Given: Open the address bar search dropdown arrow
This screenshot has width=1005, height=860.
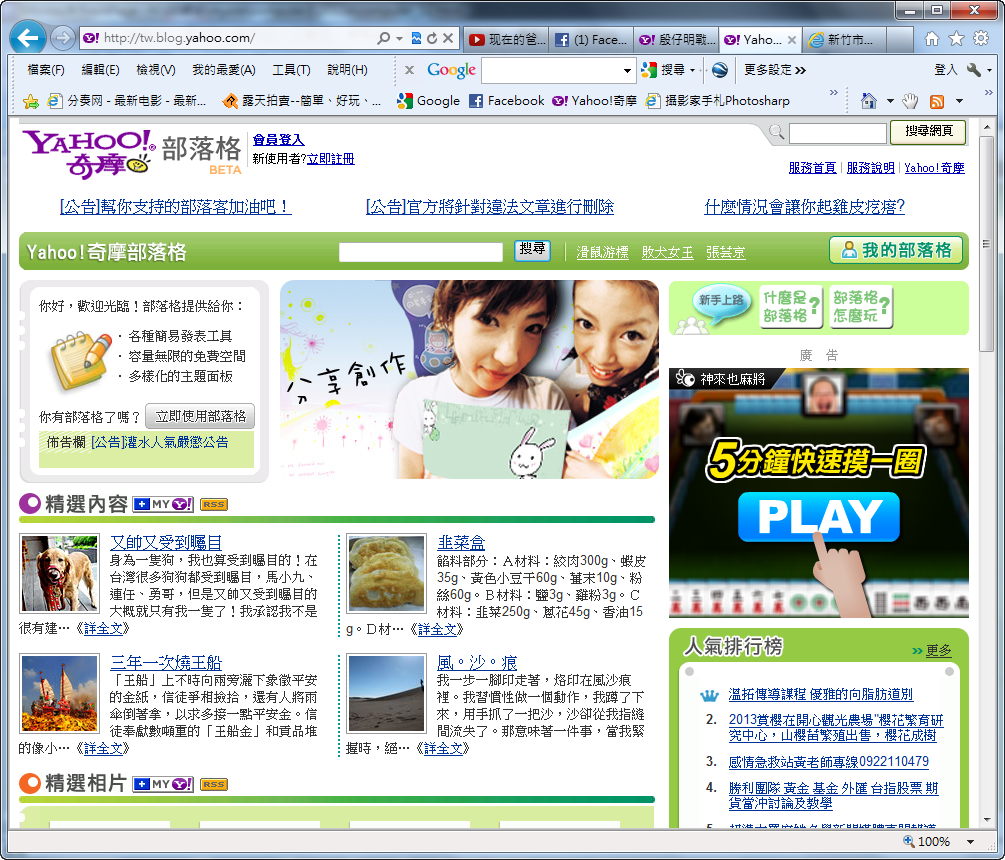Looking at the screenshot, I should click(399, 38).
